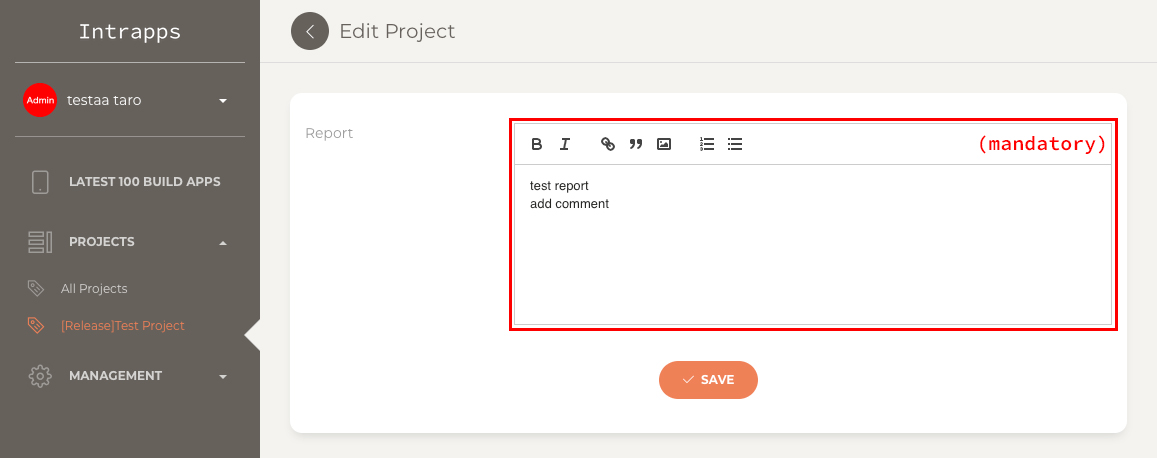The width and height of the screenshot is (1157, 458).
Task: Save the project with the Save button
Action: (x=708, y=380)
